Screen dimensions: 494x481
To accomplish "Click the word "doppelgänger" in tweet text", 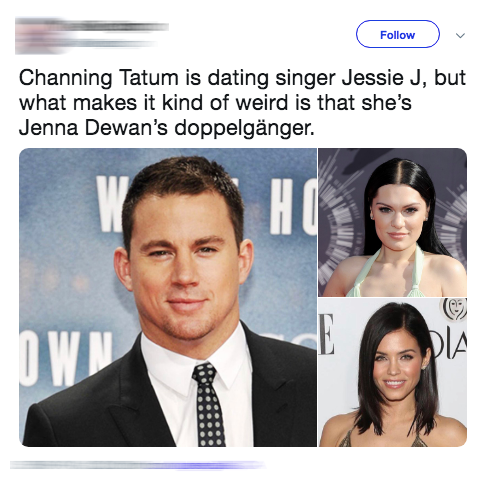I will tap(244, 128).
